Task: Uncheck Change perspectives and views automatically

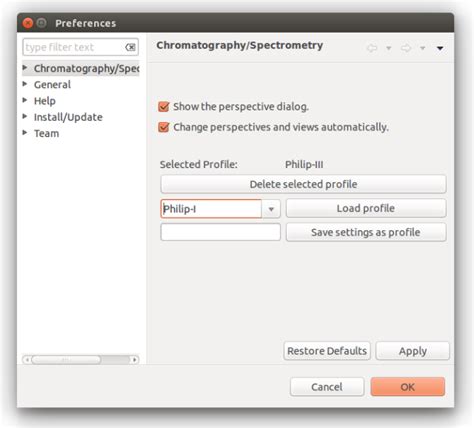Action: tap(164, 127)
